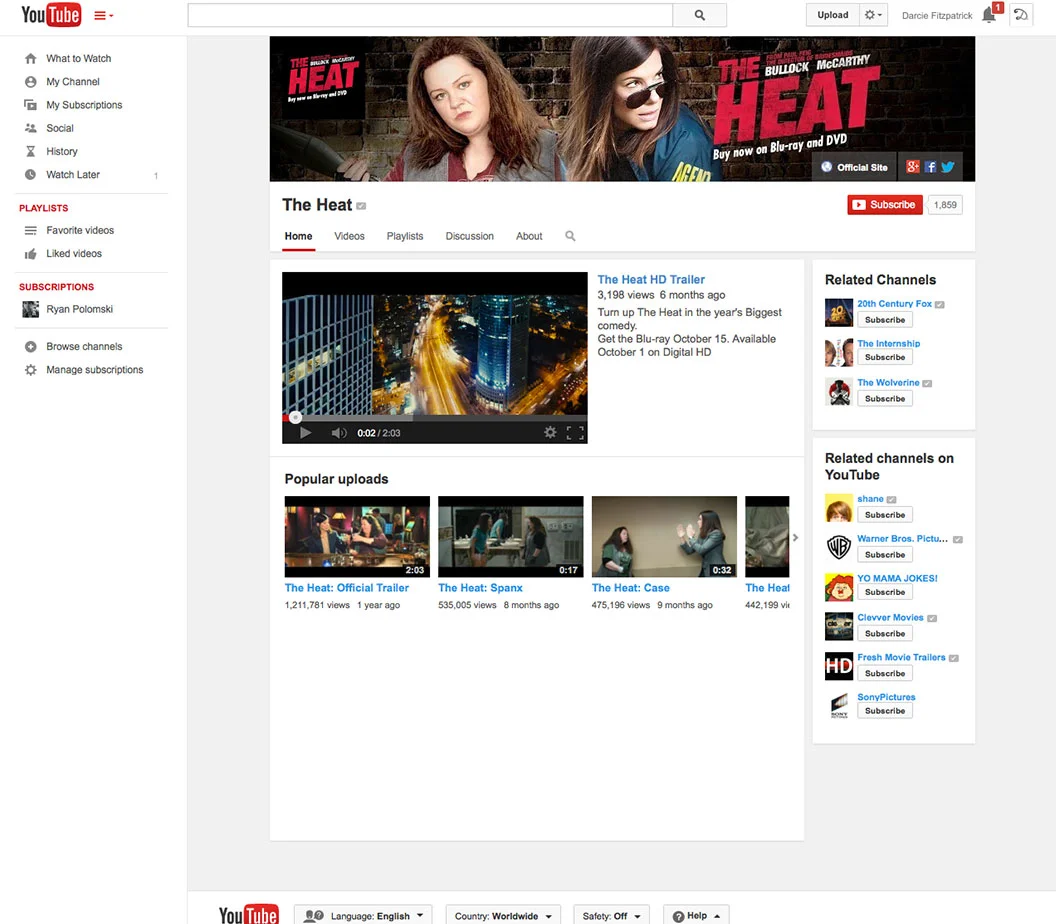
Task: Click the Facebook icon on the banner
Action: pos(930,167)
